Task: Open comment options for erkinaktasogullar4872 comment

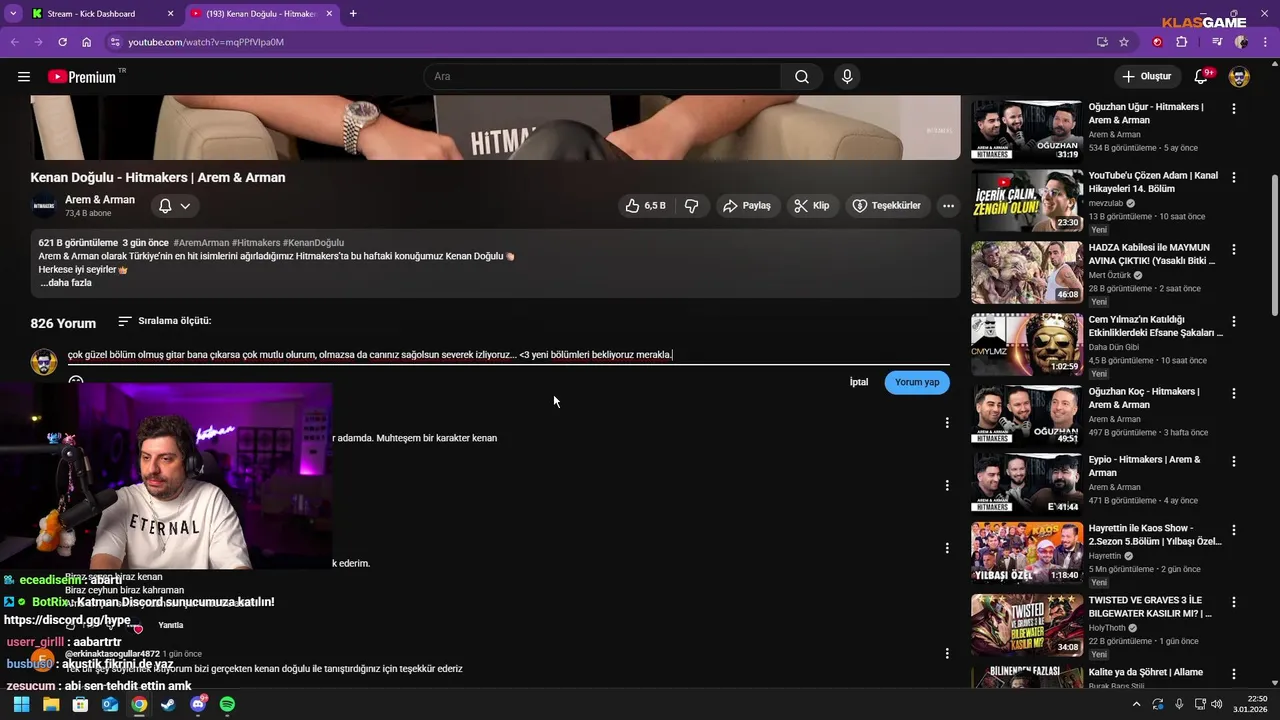Action: tap(947, 653)
